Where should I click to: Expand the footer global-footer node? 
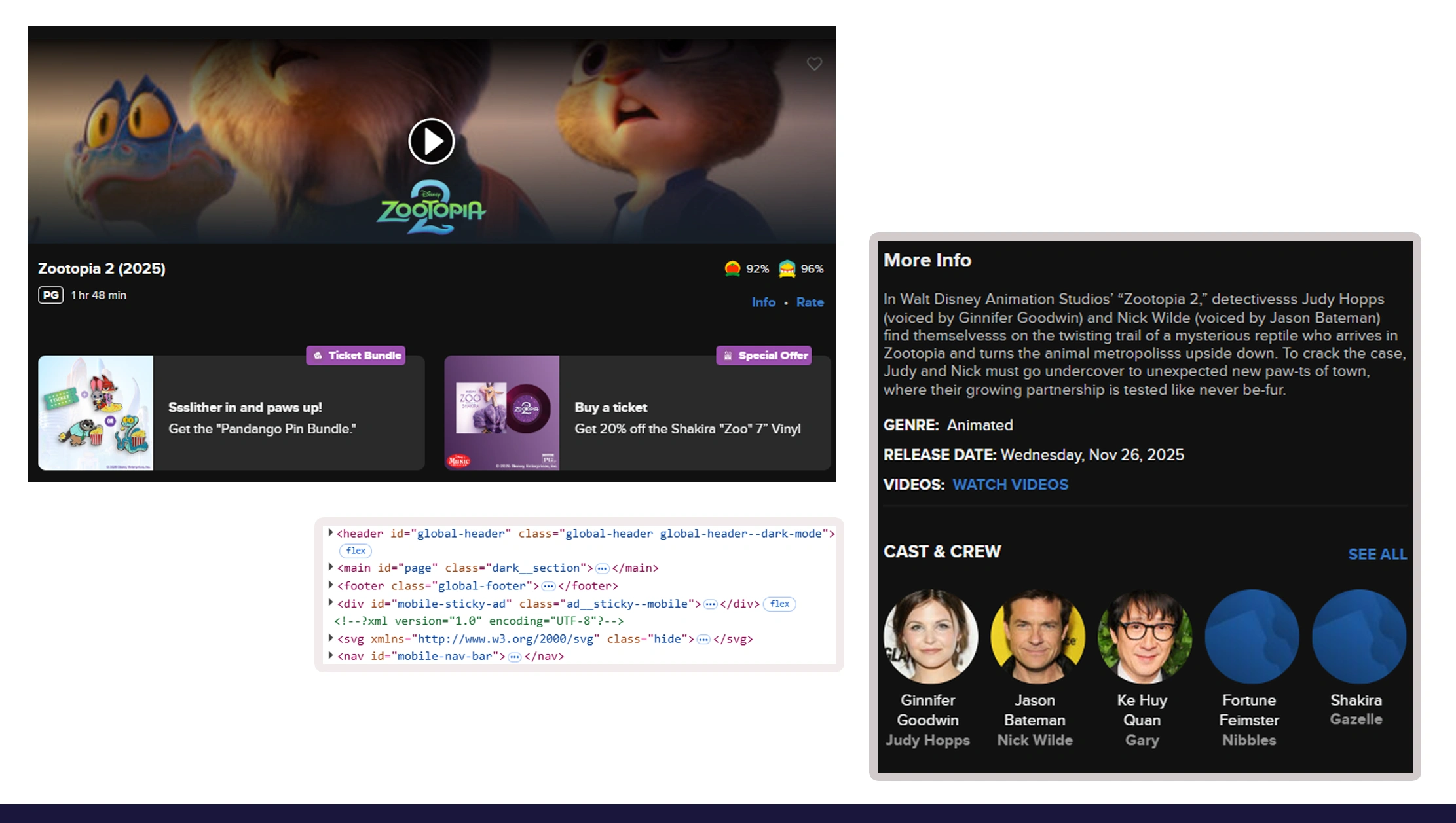(331, 585)
